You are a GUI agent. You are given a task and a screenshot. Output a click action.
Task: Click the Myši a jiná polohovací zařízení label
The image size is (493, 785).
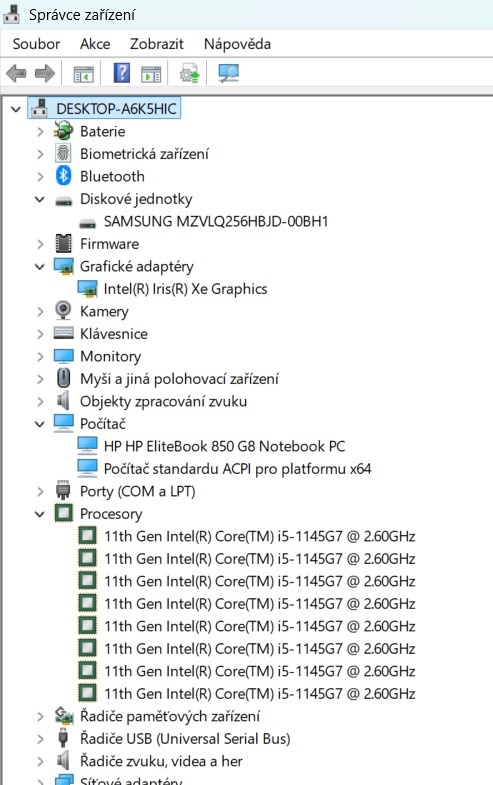[179, 378]
